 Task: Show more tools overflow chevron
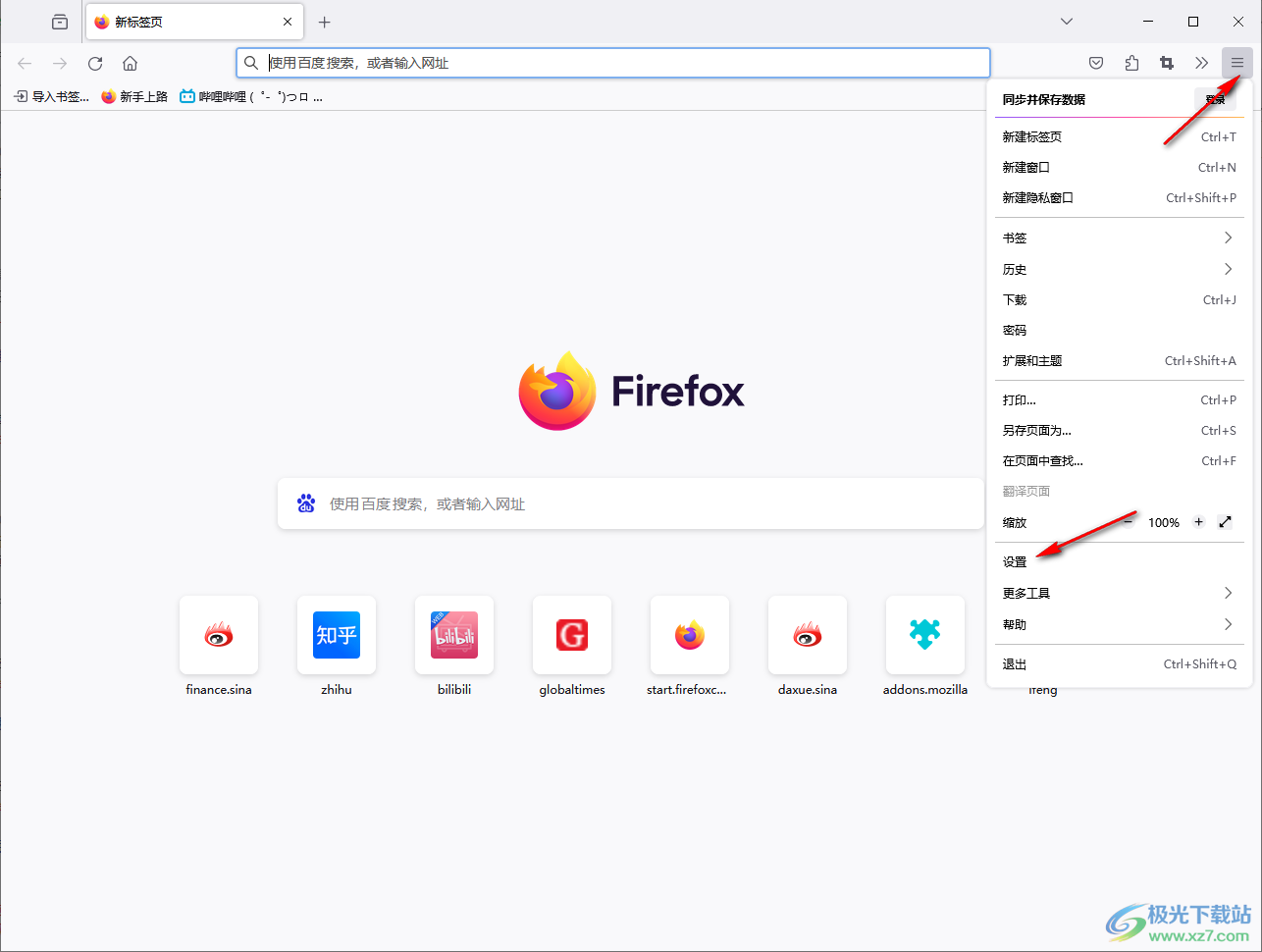[x=1202, y=63]
